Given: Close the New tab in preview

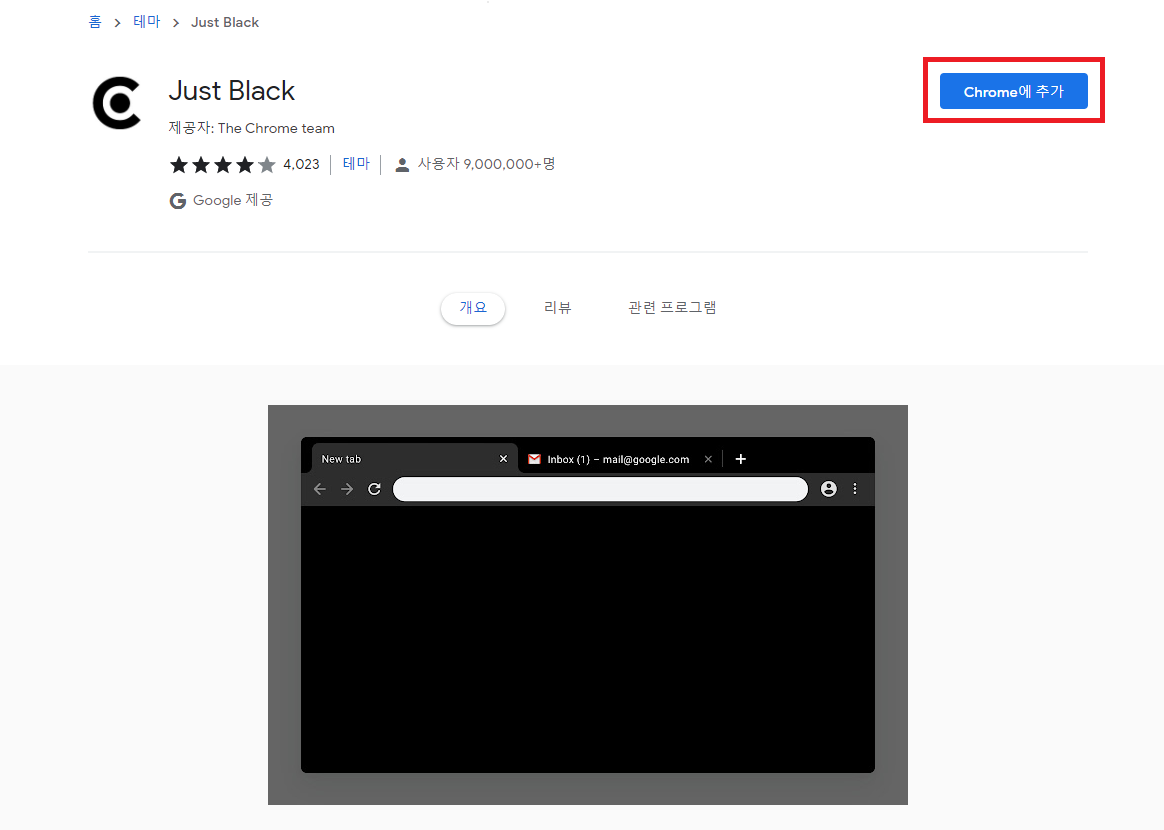Looking at the screenshot, I should coord(503,459).
